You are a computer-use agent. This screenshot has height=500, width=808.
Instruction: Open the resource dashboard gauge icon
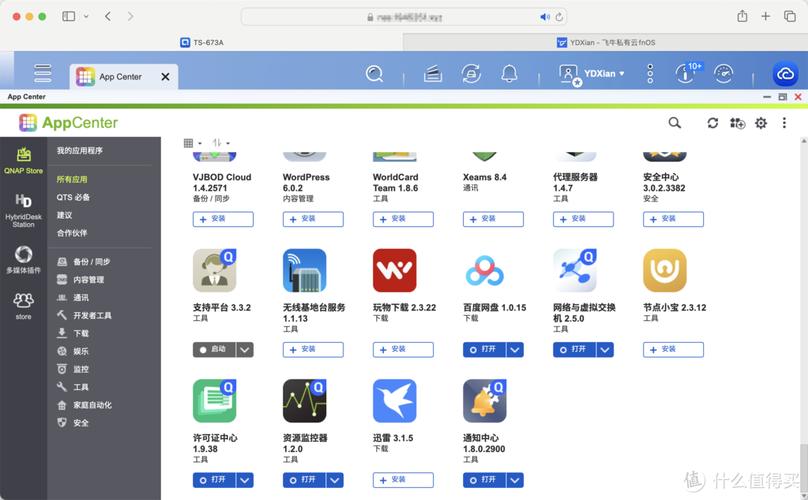click(x=723, y=74)
